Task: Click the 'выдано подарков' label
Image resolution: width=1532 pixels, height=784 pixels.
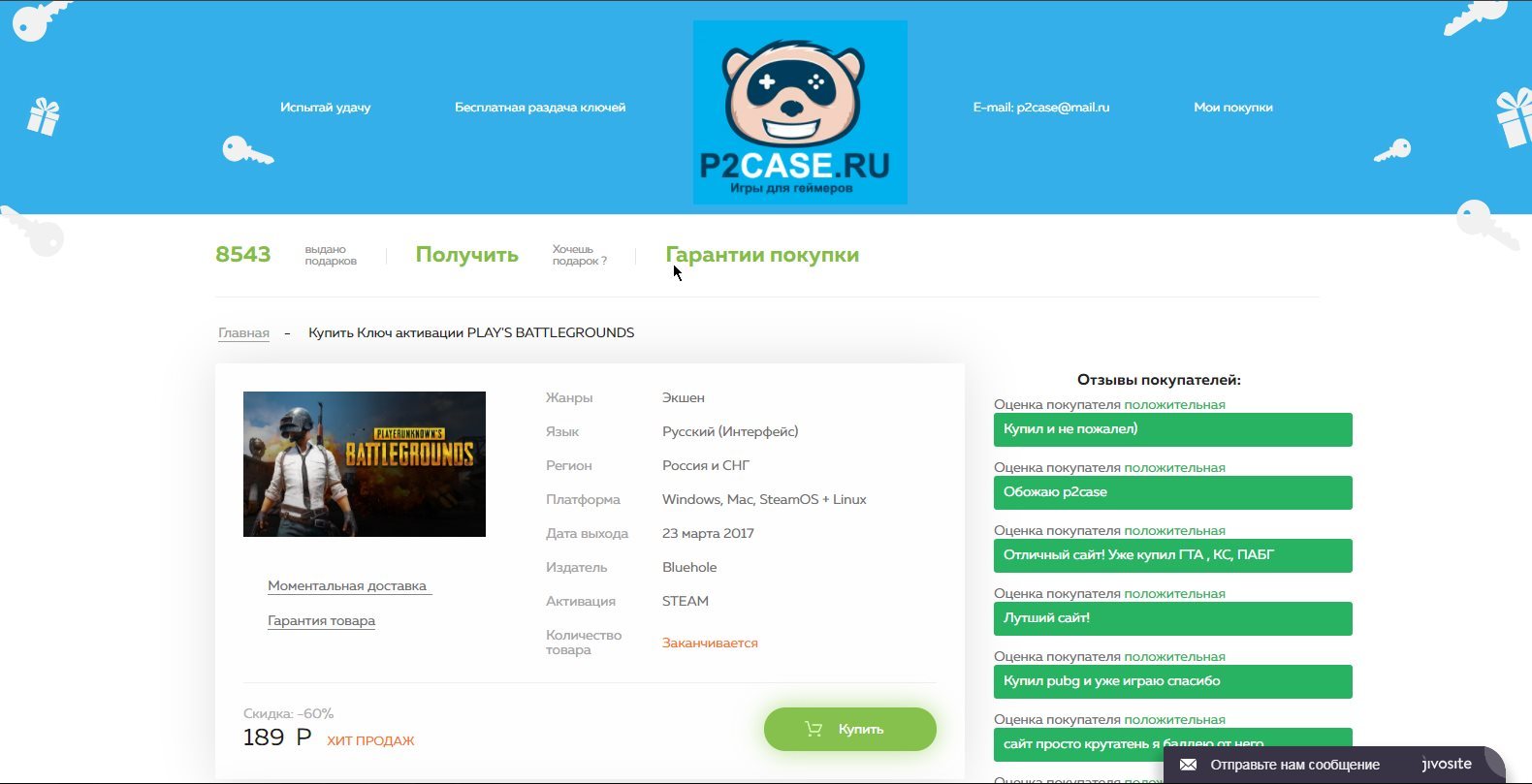Action: [x=331, y=255]
